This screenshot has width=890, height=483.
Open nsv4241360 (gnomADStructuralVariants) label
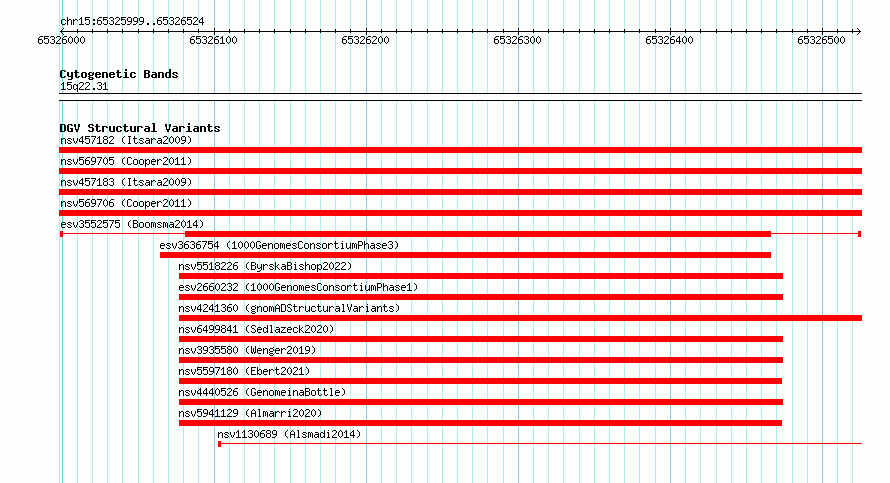[289, 308]
